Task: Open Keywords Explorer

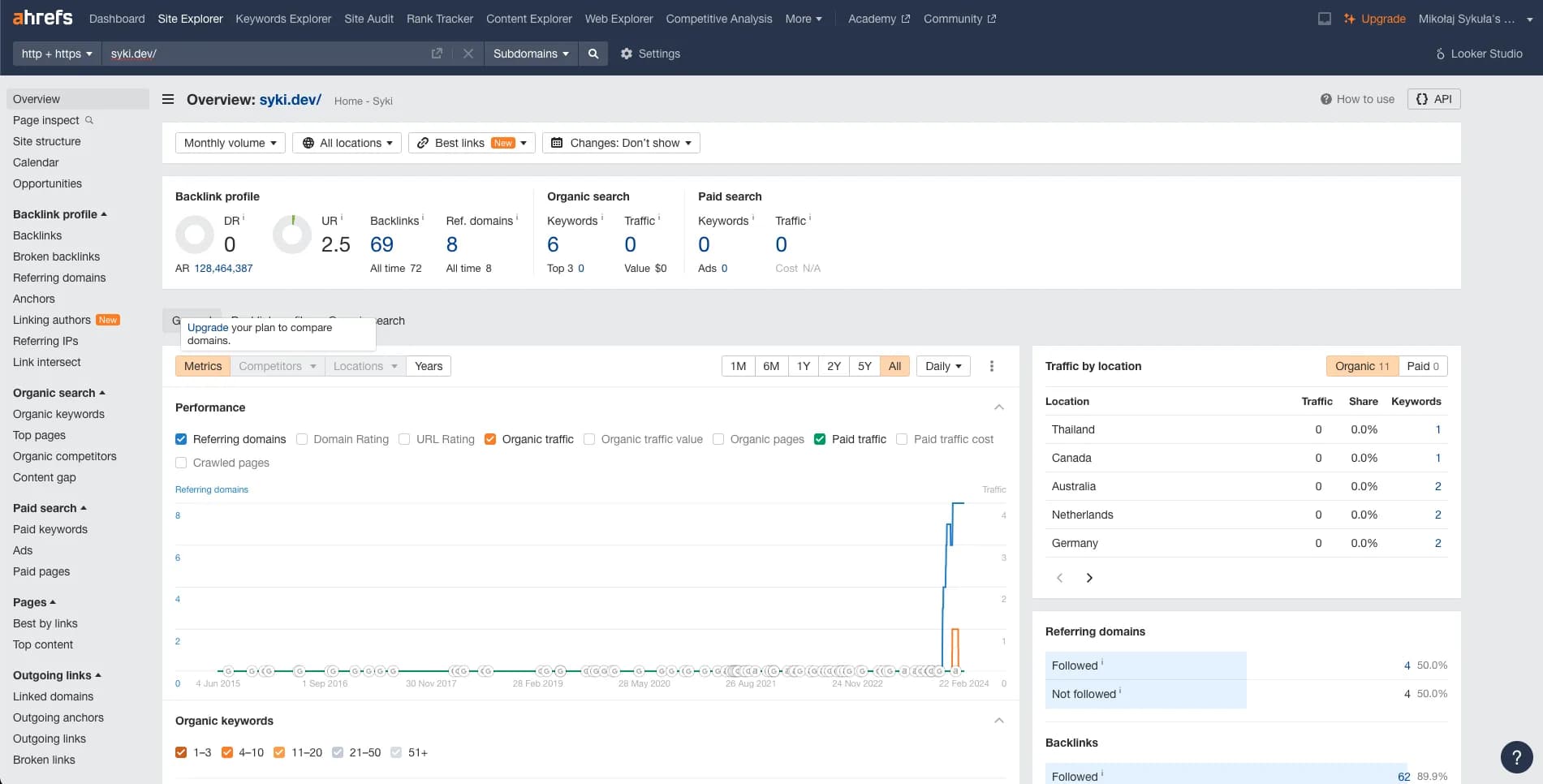Action: 283,19
